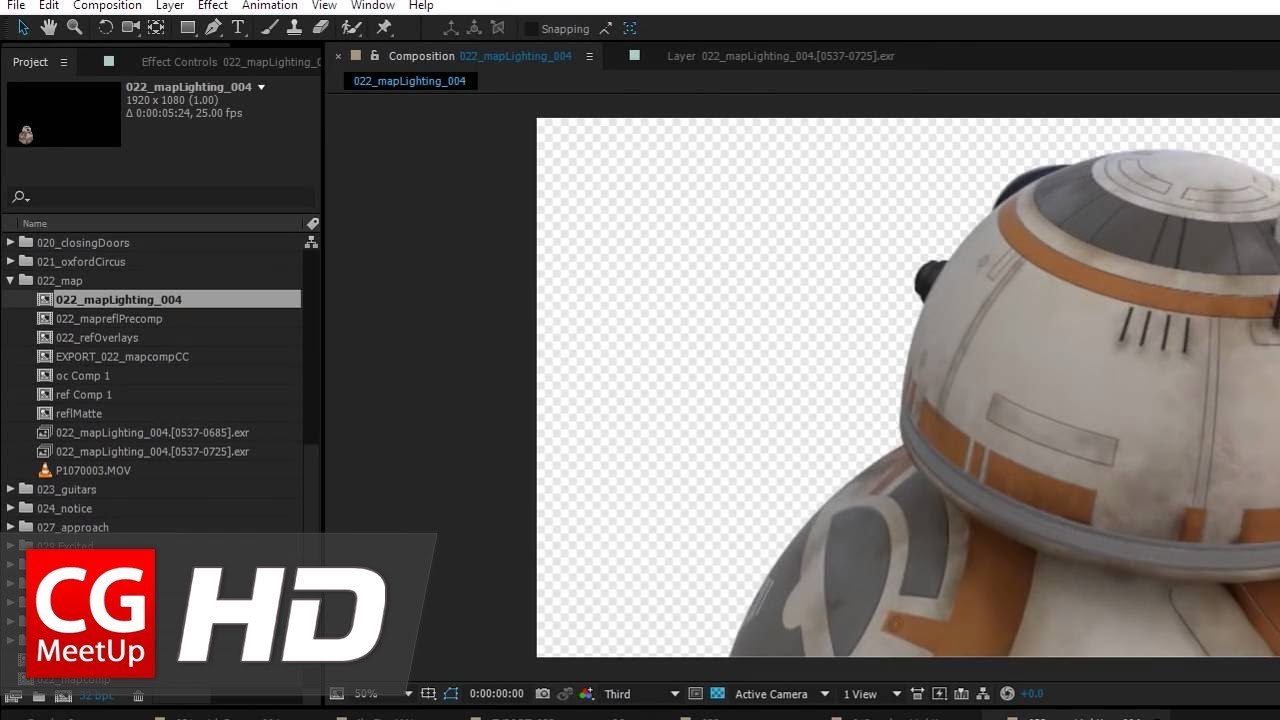Click Region of Interest icon
The width and height of the screenshot is (1280, 720).
695,694
